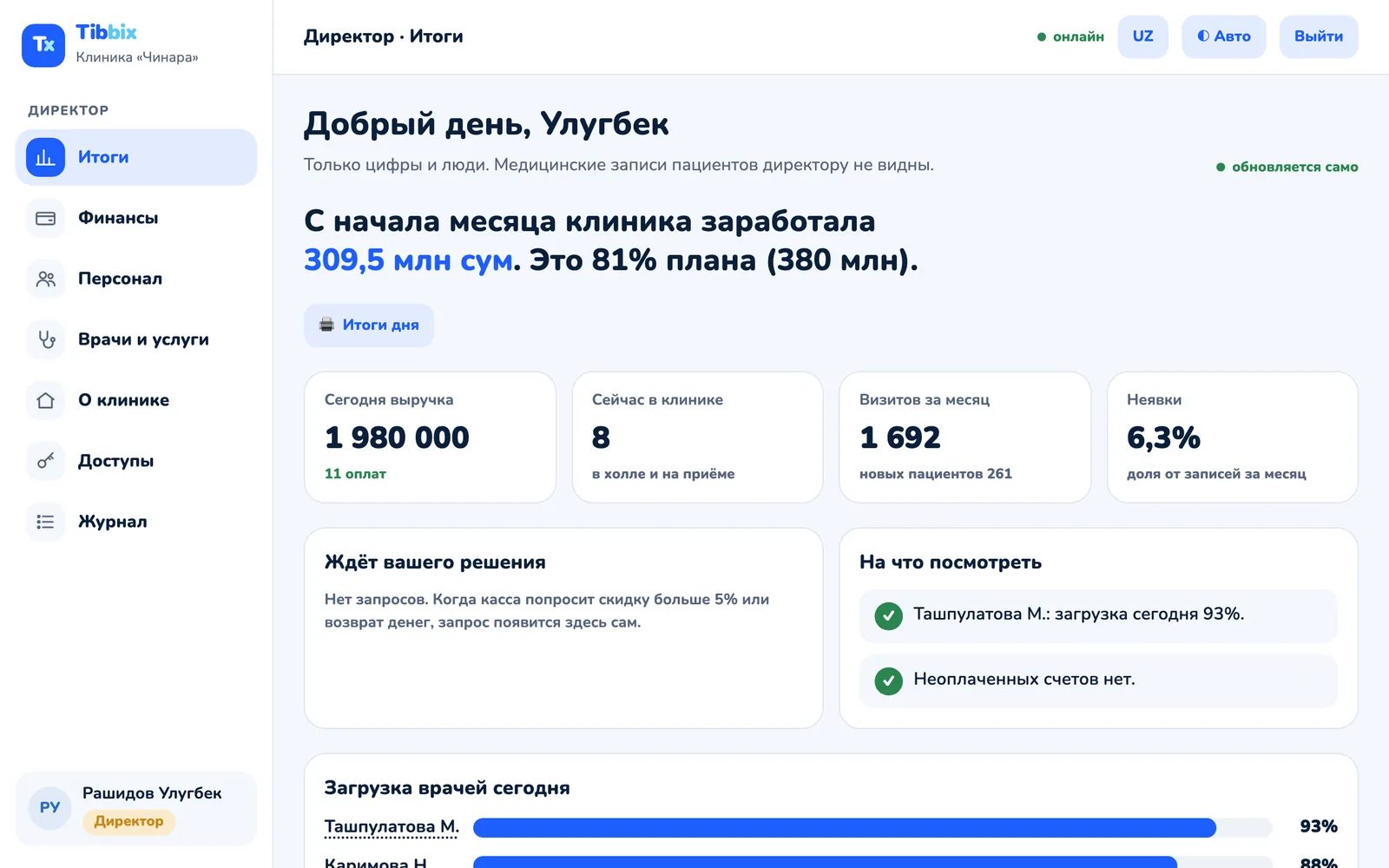Click the green check icon beside Ташпулатова загрузка
1389x868 pixels.
(x=888, y=616)
